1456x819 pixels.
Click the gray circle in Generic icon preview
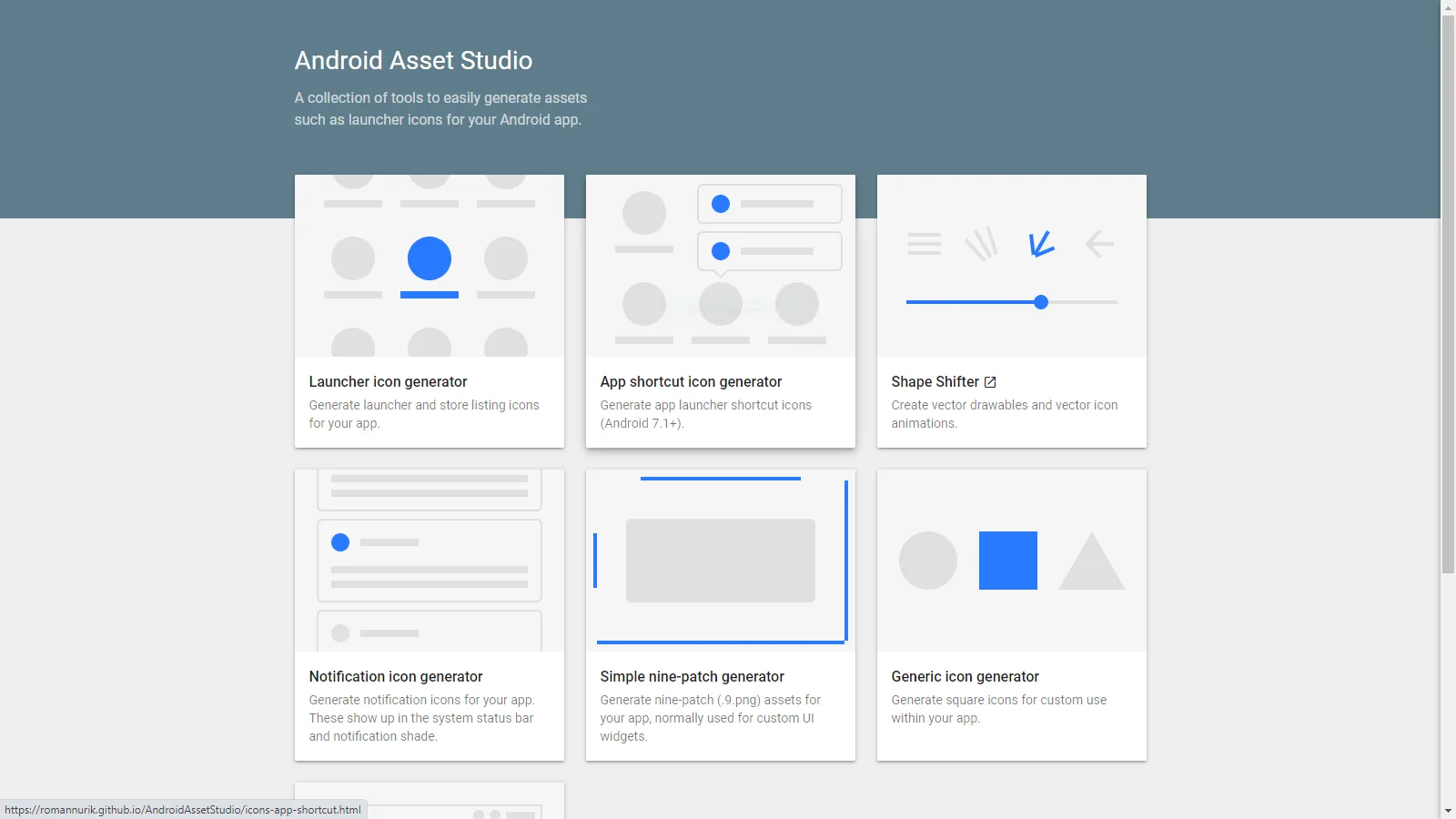point(927,561)
